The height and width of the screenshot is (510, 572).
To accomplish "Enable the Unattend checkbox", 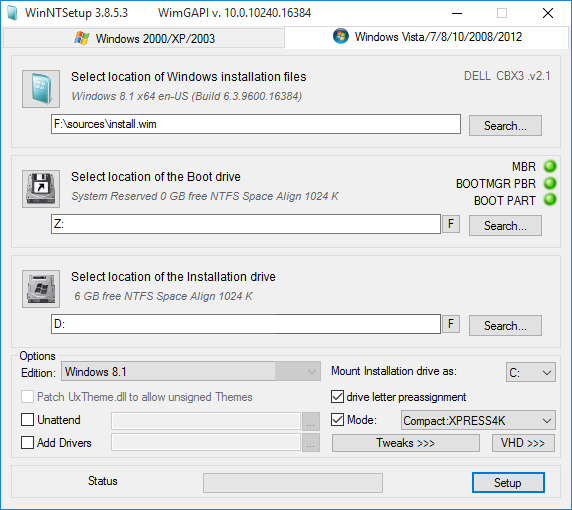I will [x=28, y=420].
